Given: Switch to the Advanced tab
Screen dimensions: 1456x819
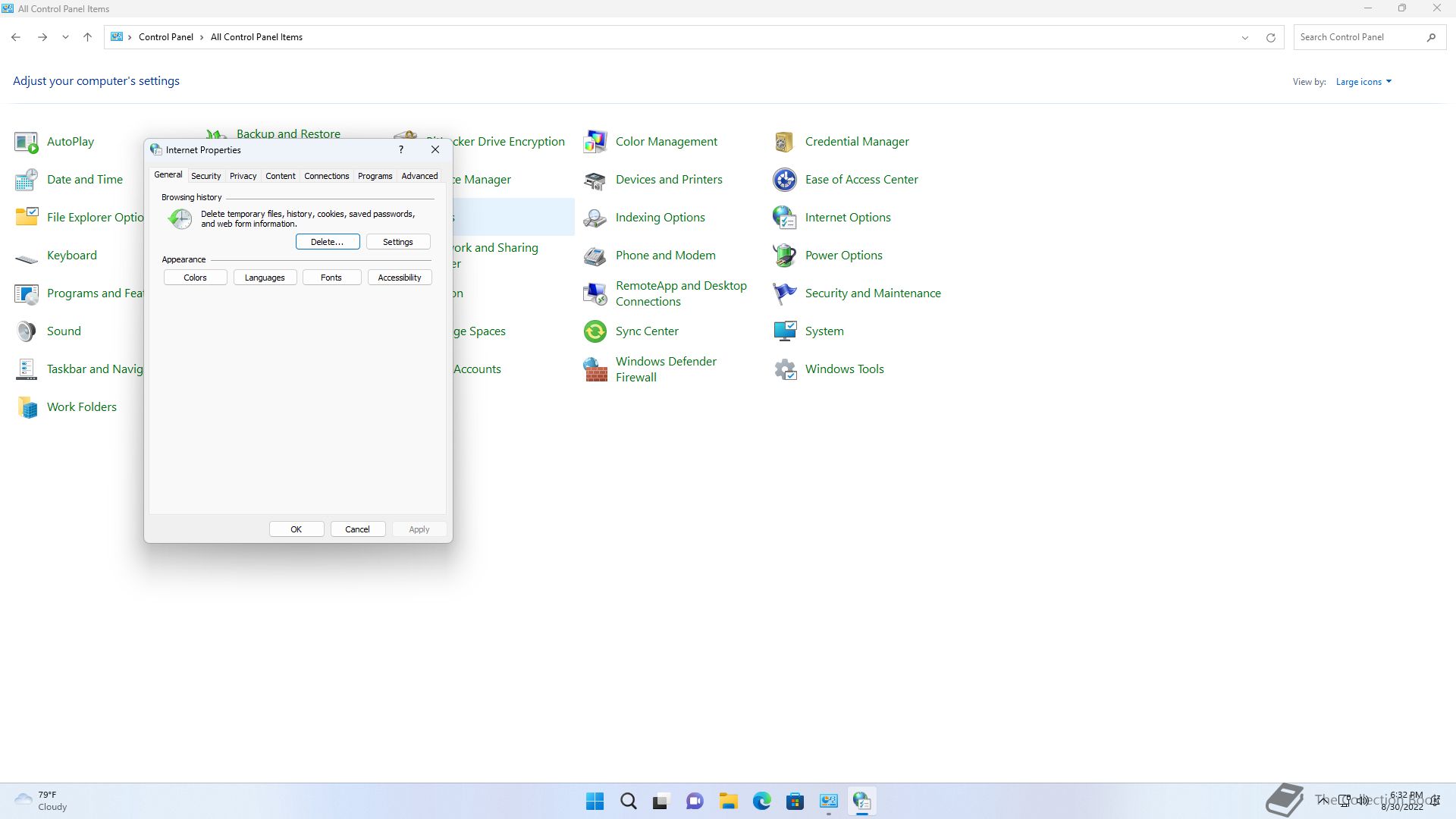Looking at the screenshot, I should (419, 176).
